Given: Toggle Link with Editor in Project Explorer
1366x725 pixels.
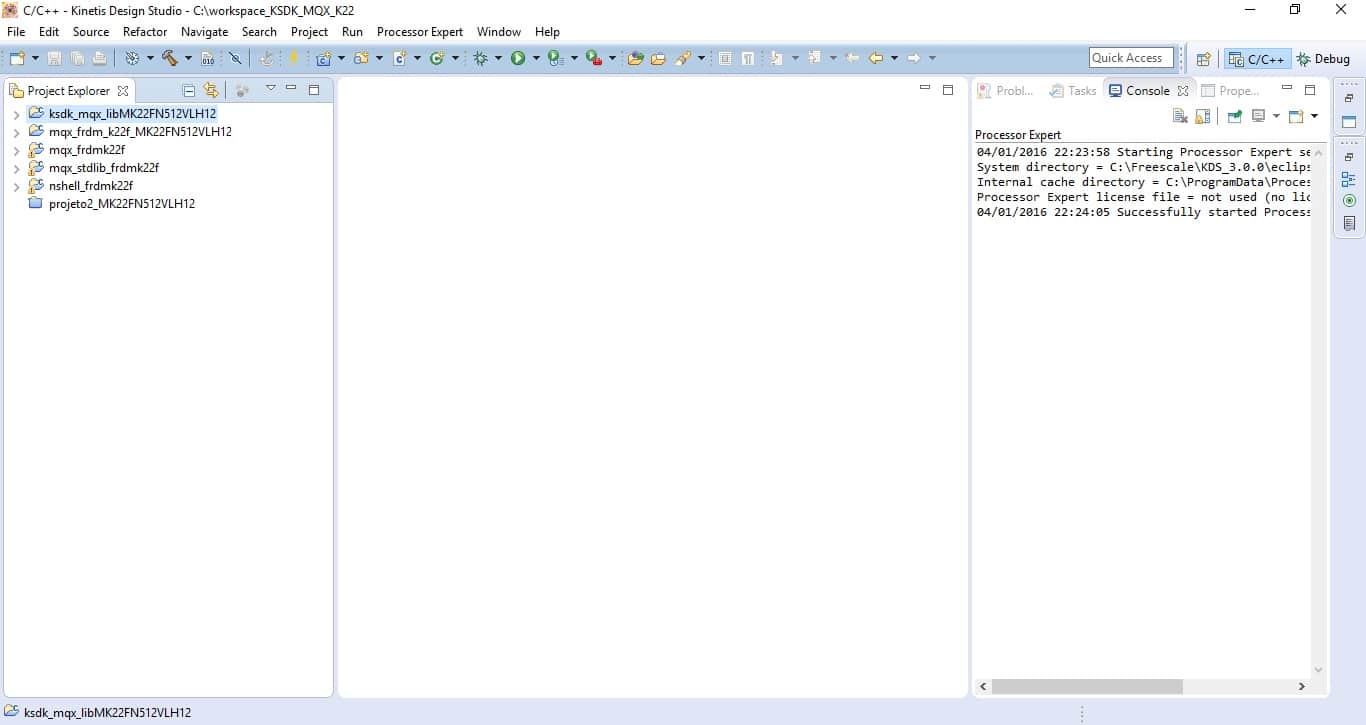Looking at the screenshot, I should click(x=211, y=90).
